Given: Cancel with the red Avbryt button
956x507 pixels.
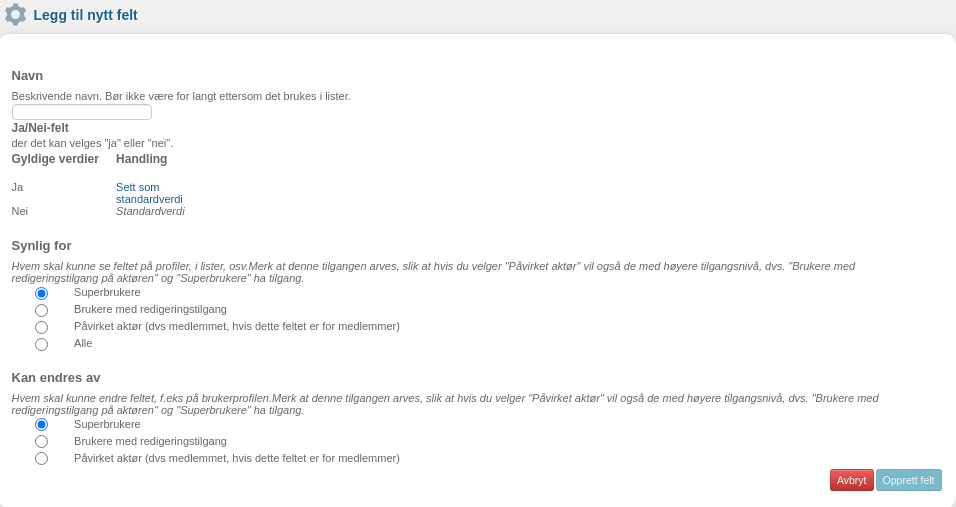Looking at the screenshot, I should (x=852, y=480).
